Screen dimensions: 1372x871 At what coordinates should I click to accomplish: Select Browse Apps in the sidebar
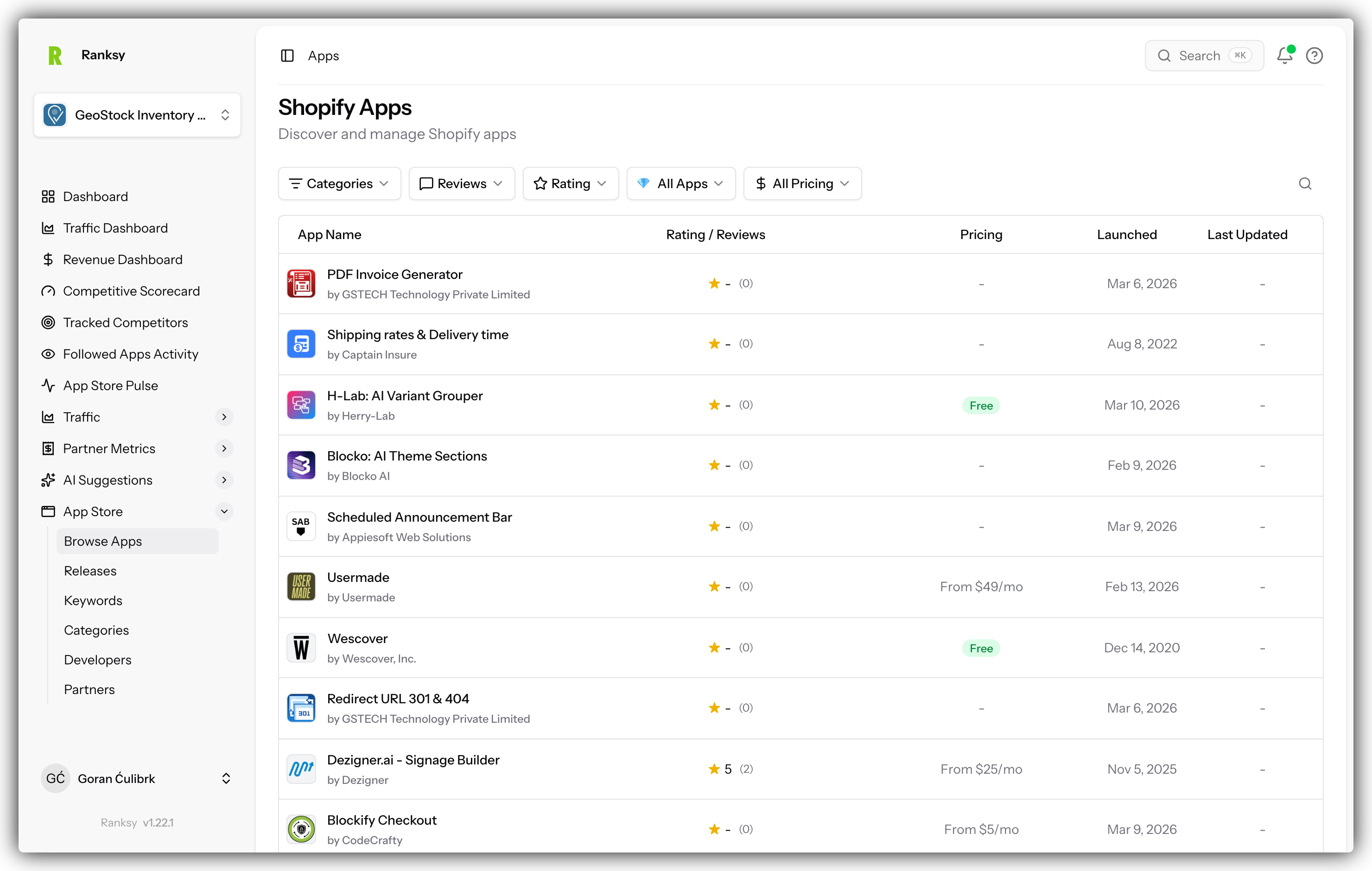click(137, 541)
